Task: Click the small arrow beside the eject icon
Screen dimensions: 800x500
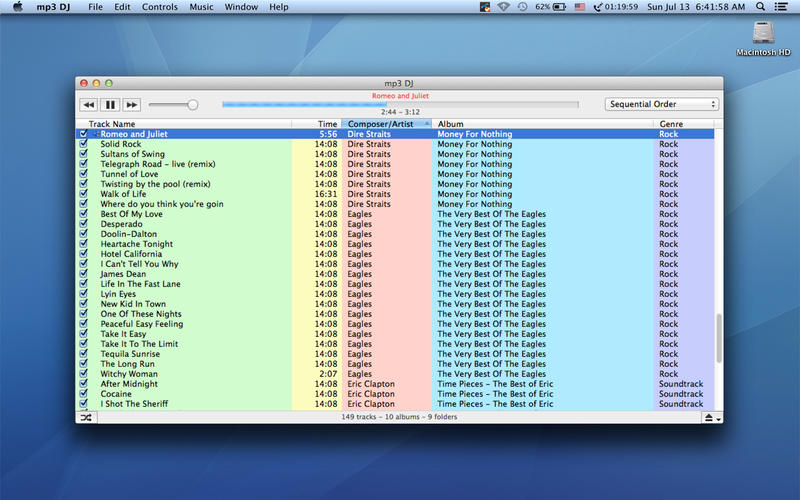Action: [719, 418]
